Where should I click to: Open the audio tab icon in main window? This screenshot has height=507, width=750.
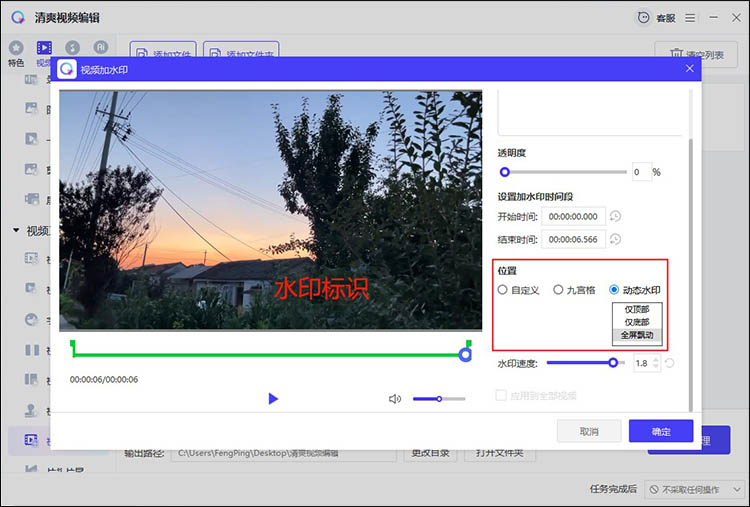tap(72, 47)
